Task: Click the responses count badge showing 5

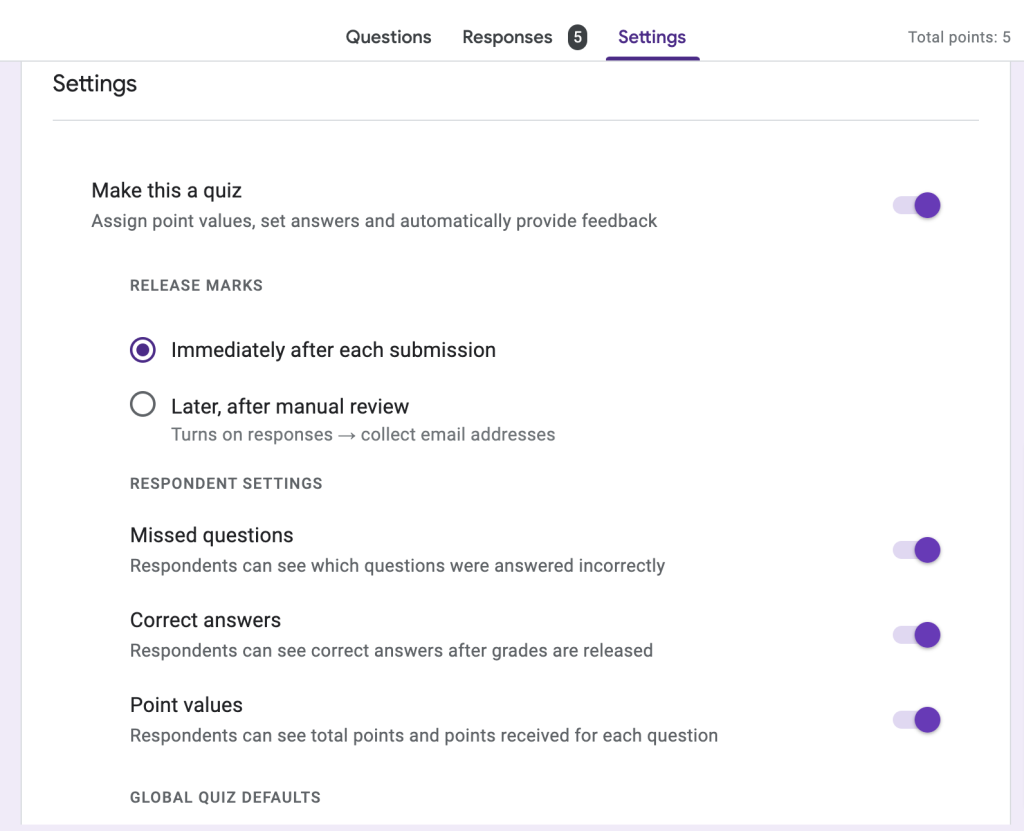Action: 577,38
